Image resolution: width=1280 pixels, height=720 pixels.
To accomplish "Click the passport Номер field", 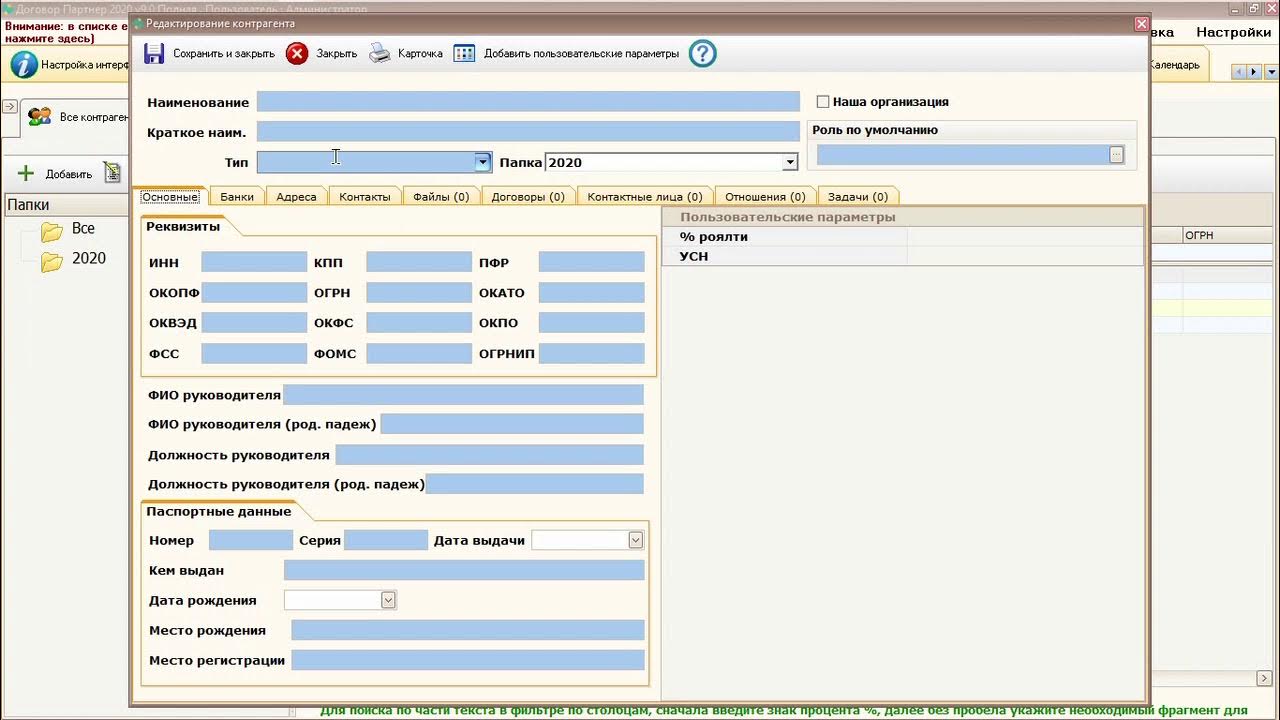I will [251, 540].
